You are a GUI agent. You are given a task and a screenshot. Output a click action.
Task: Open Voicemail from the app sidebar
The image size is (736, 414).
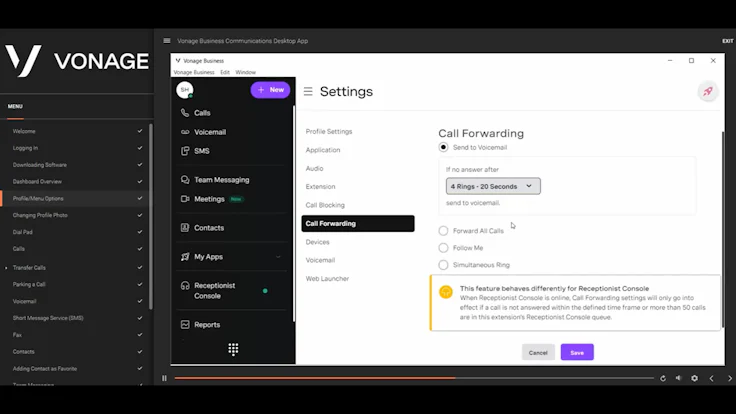[x=210, y=132]
